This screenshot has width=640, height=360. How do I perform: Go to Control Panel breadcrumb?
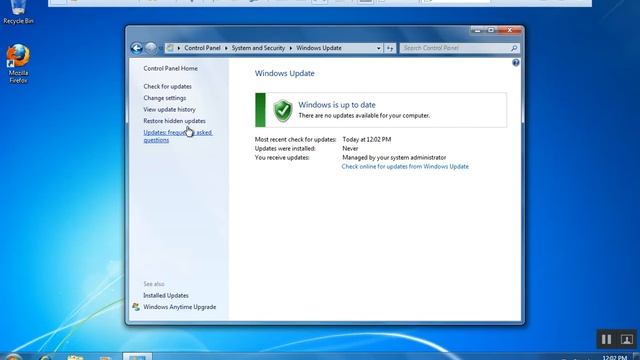point(202,48)
